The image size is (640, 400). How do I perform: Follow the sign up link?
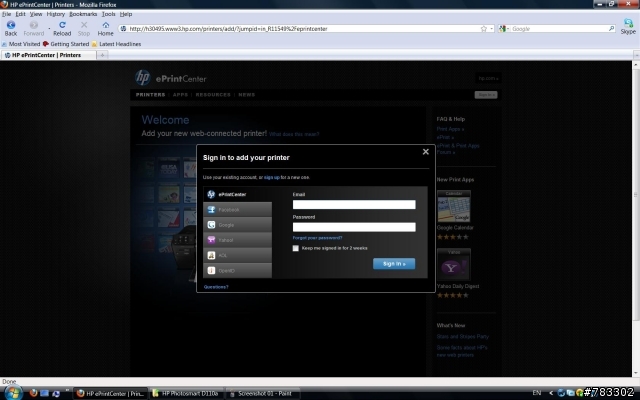[x=272, y=178]
